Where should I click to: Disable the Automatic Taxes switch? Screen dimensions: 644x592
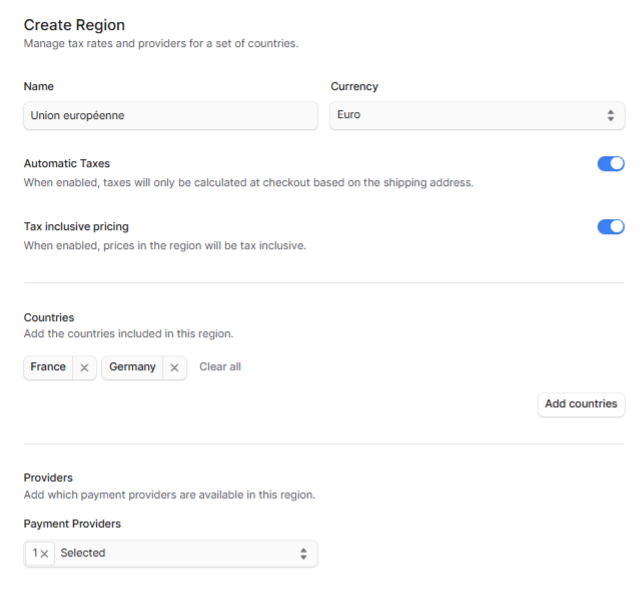611,164
